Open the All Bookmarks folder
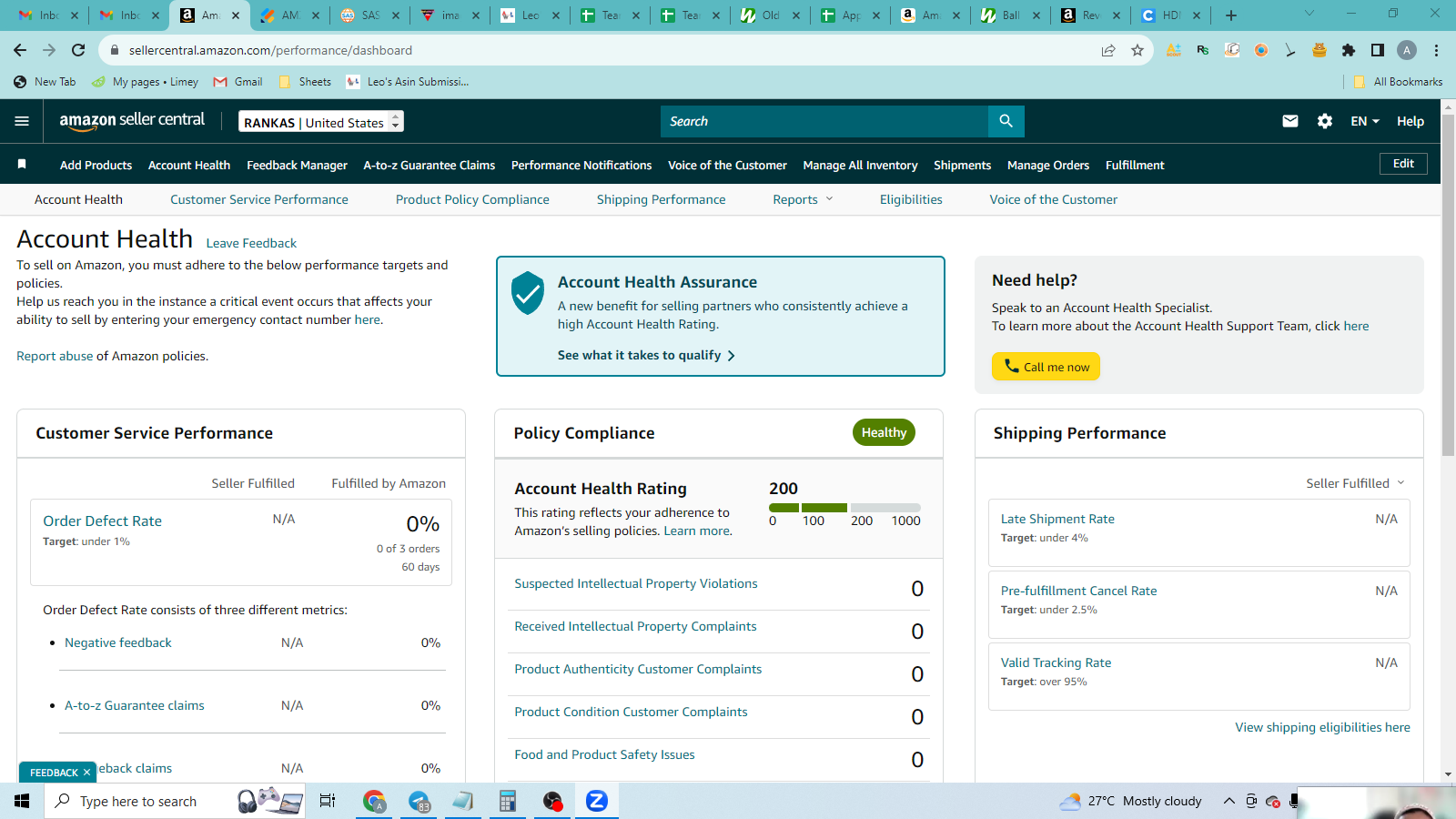Screen dimensions: 1456x819 1398,82
